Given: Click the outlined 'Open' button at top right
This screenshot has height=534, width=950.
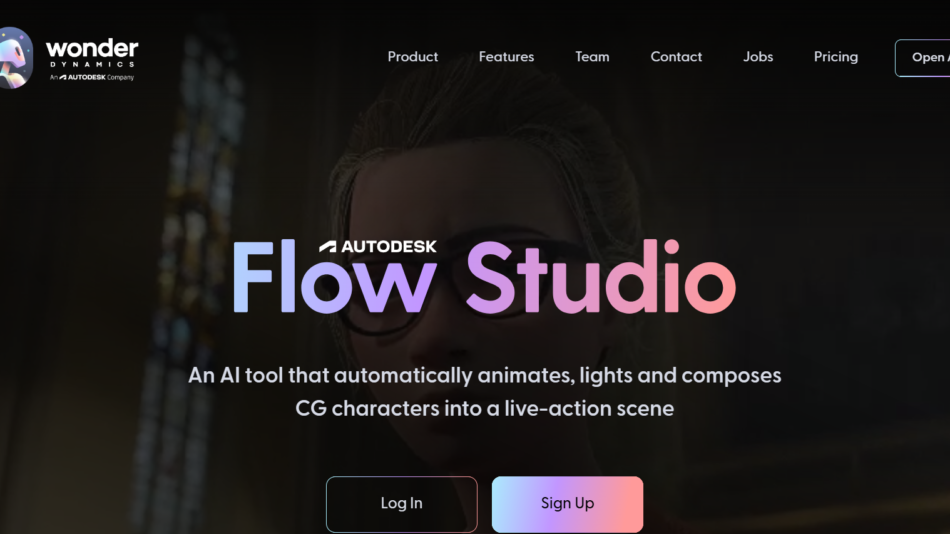Looking at the screenshot, I should pyautogui.click(x=922, y=58).
